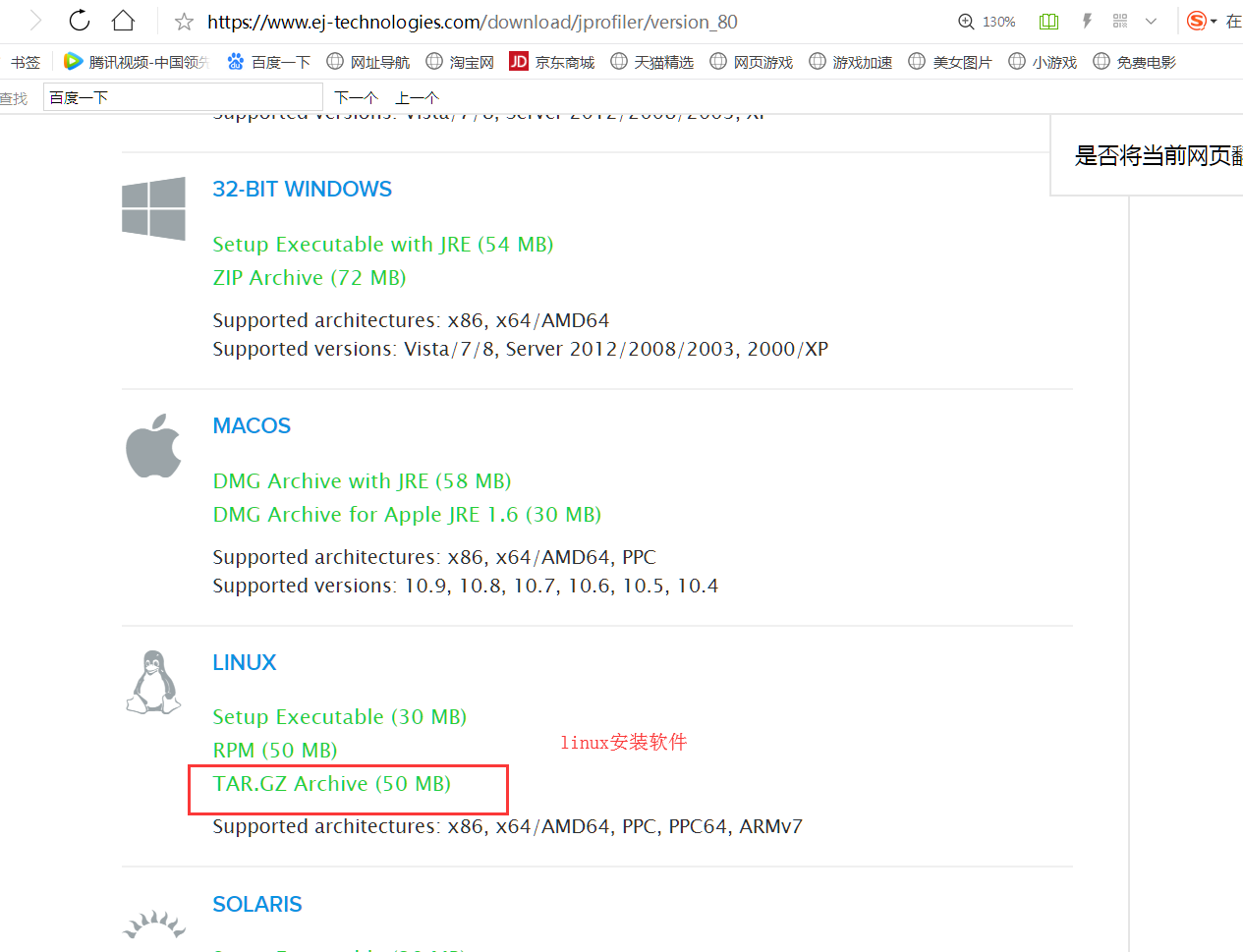Download DMG Archive with JRE (58 MB)

[x=362, y=480]
